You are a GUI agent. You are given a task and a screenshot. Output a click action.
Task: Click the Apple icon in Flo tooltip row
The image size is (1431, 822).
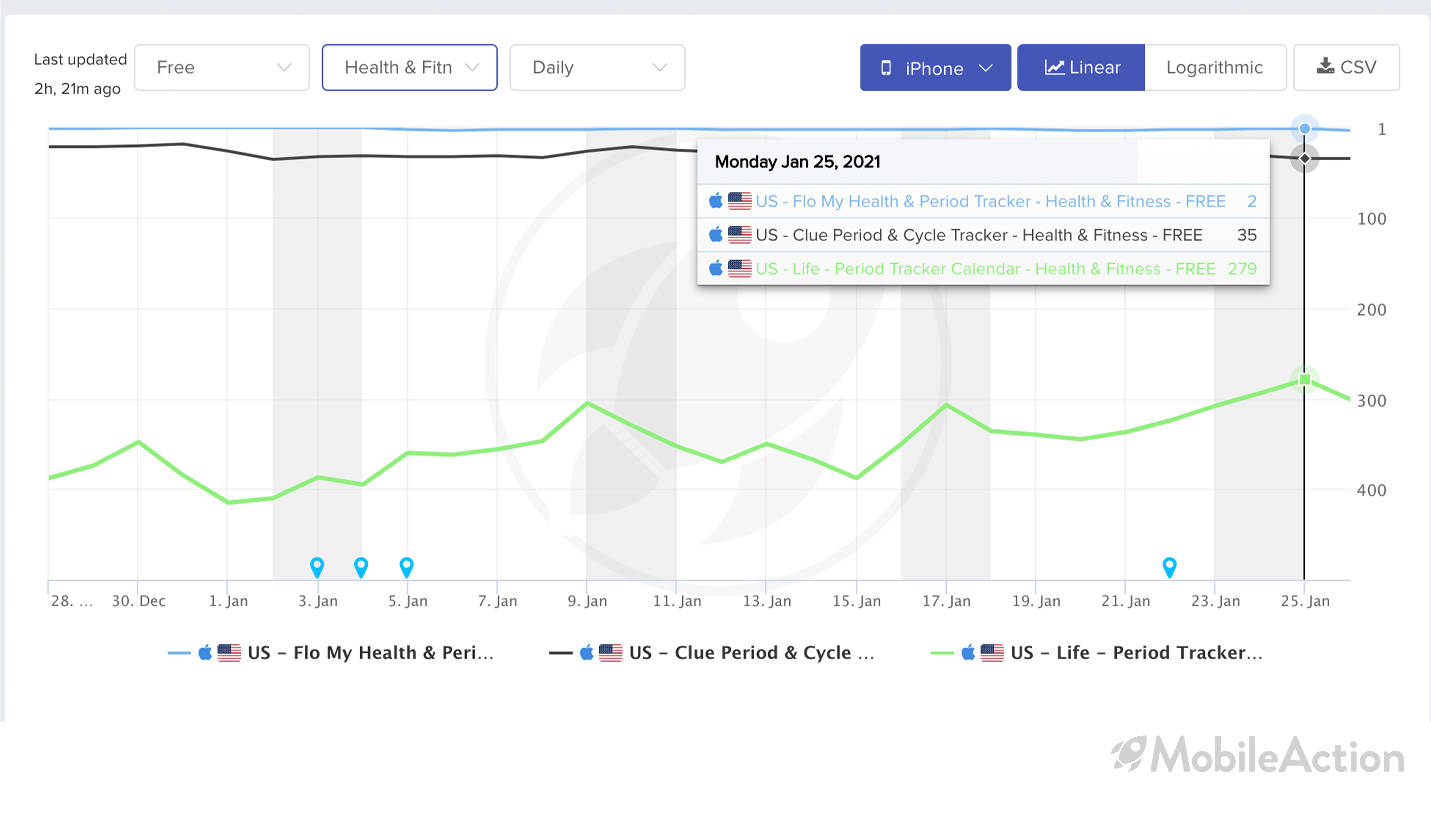(x=715, y=201)
